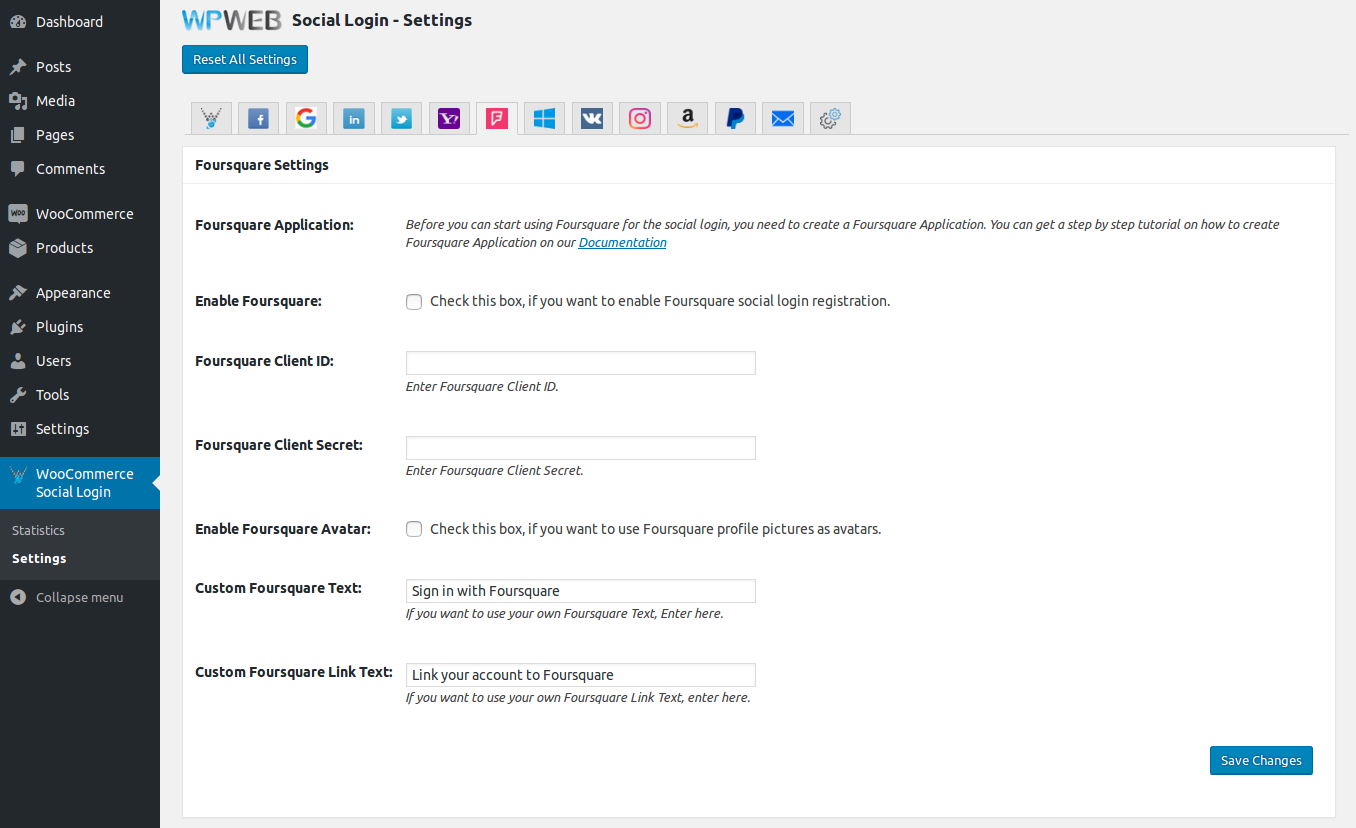Open the LinkedIn tab icon
This screenshot has height=828, width=1356.
tap(354, 119)
